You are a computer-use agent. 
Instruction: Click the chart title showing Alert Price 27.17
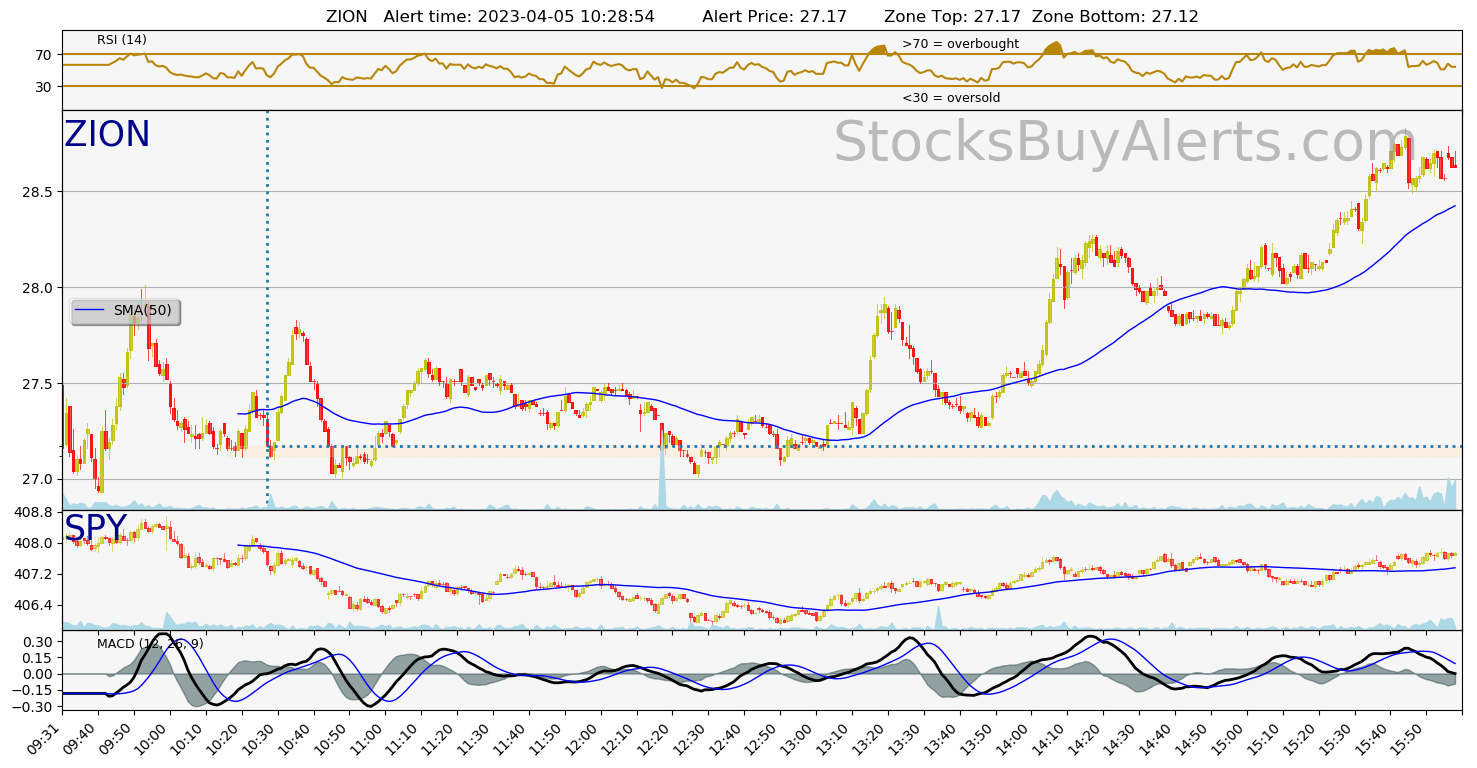[x=774, y=17]
